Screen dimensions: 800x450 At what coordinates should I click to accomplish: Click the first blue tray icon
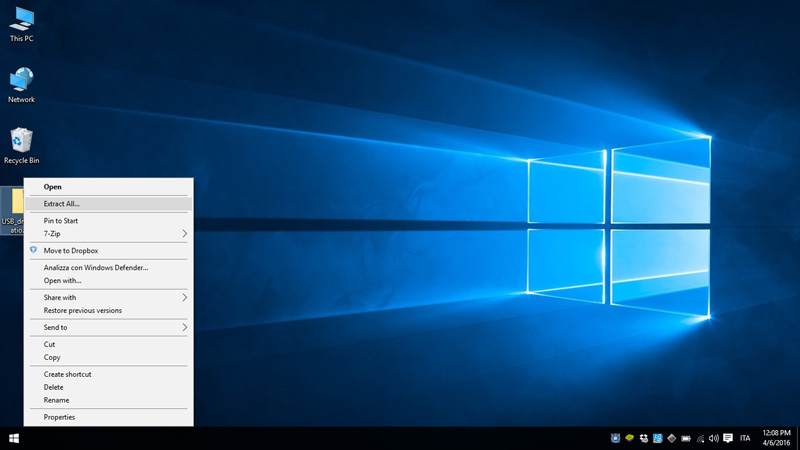pyautogui.click(x=615, y=438)
